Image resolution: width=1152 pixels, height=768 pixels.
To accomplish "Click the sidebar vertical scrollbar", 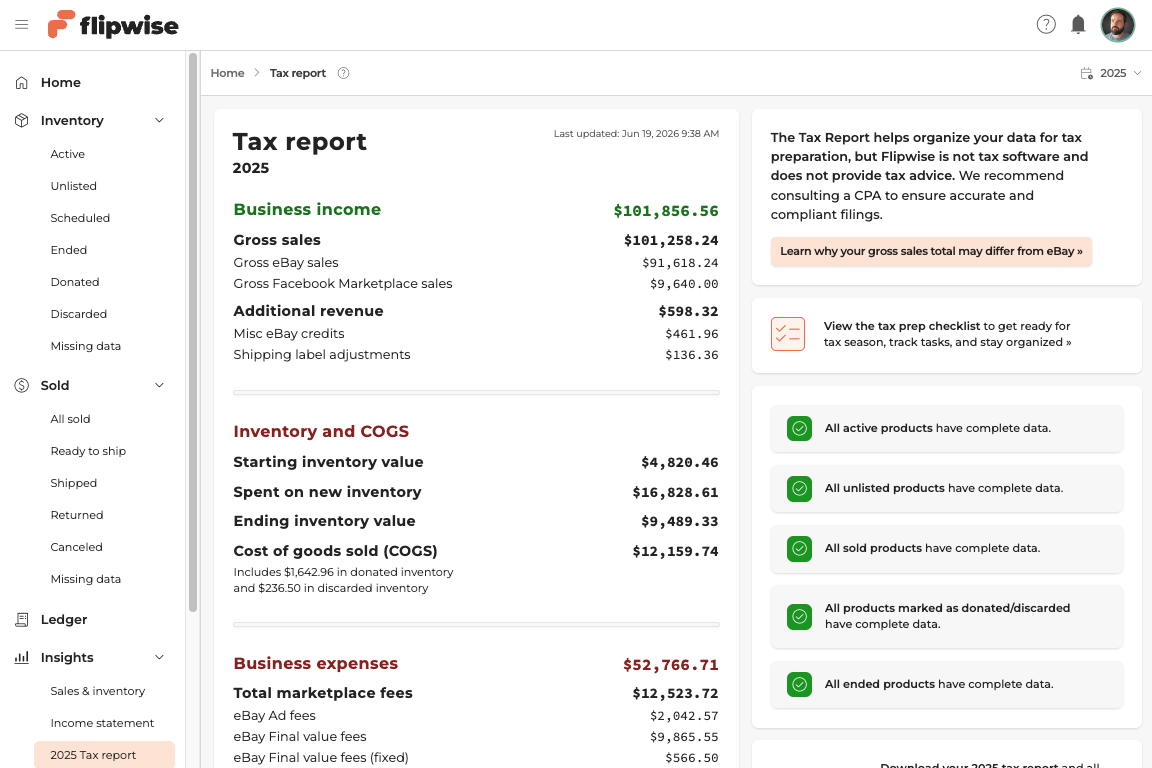I will click(x=193, y=332).
